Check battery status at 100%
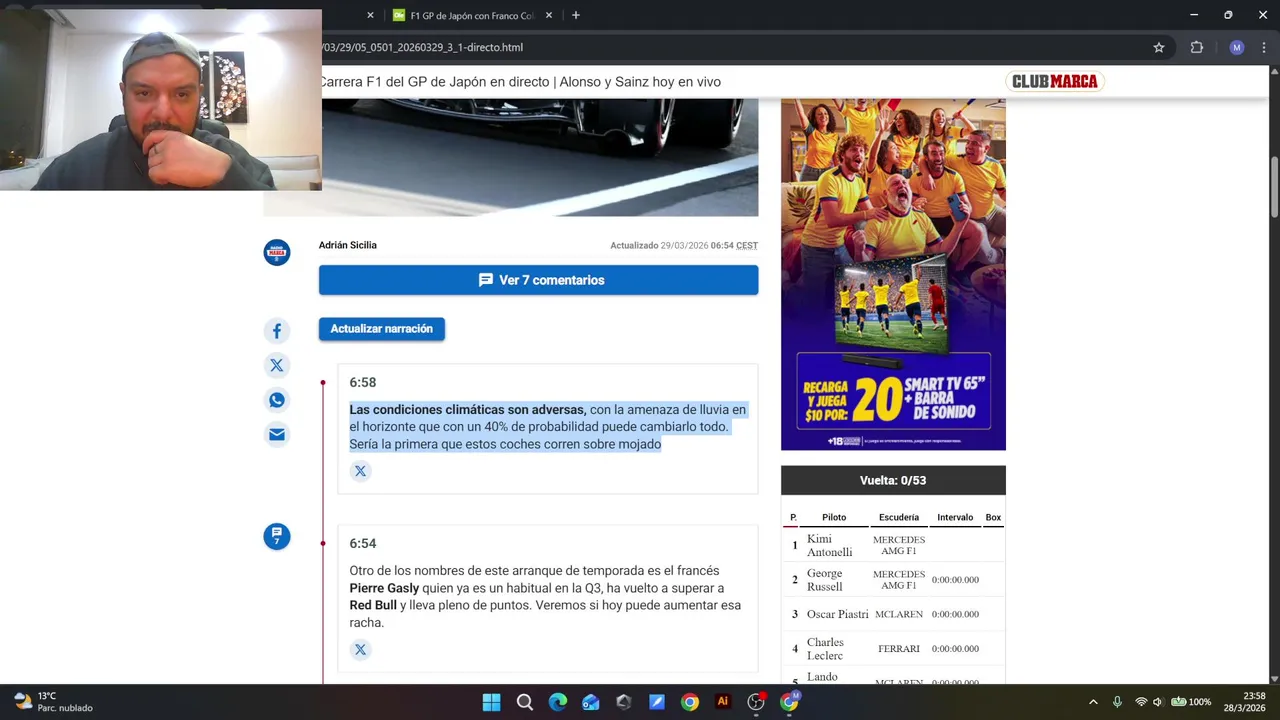Viewport: 1280px width, 720px height. pos(1191,702)
